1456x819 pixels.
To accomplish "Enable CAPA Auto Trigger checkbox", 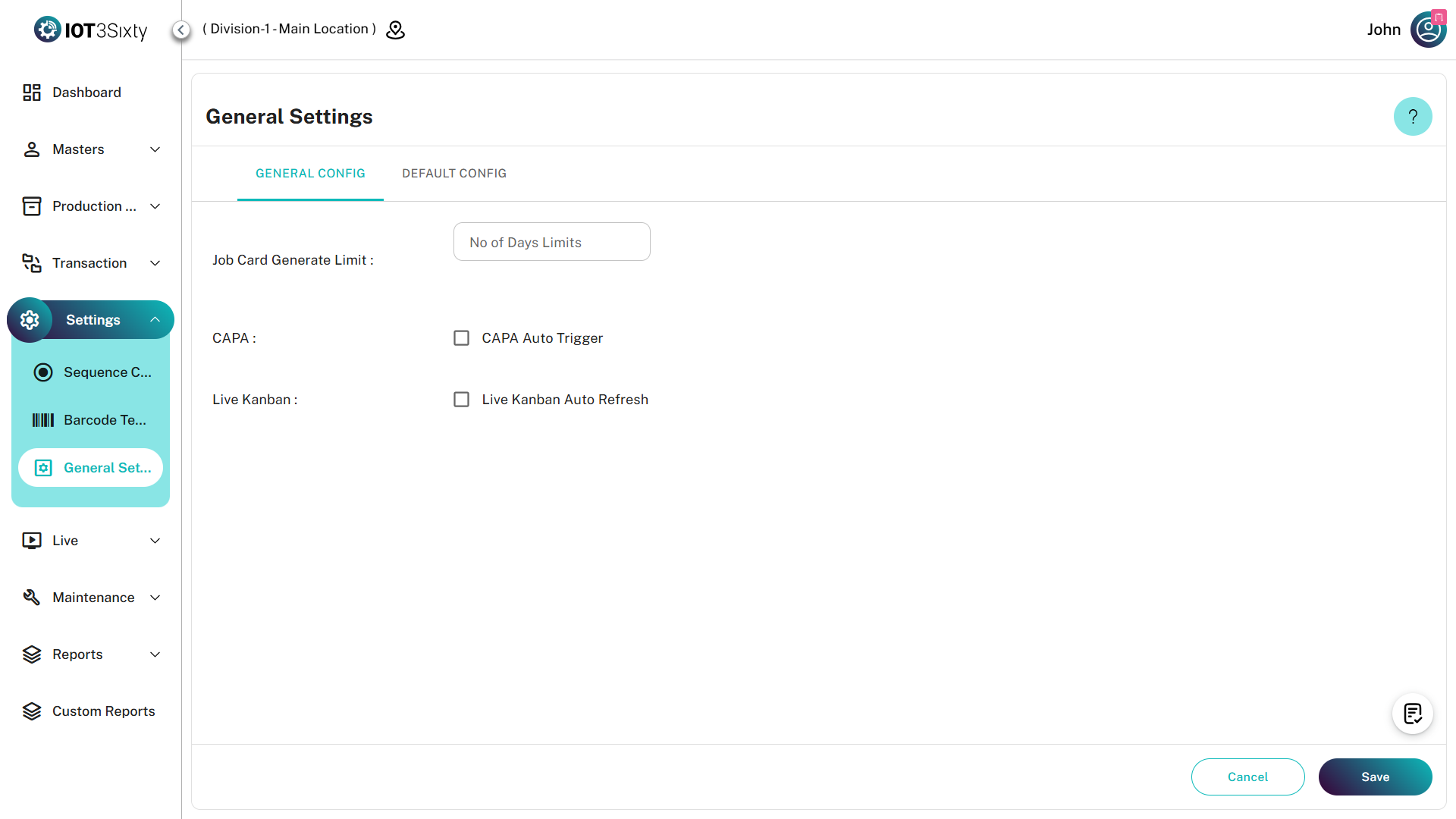I will tap(461, 338).
